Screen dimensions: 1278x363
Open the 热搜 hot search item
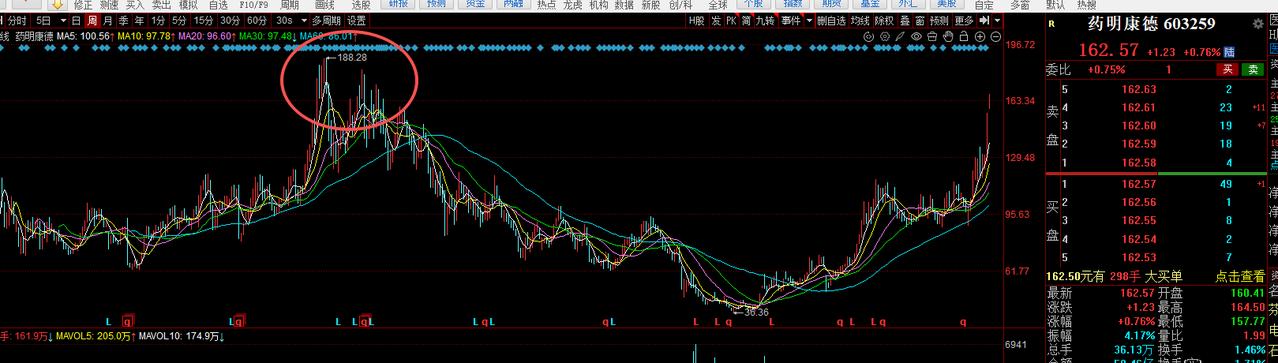[1087, 4]
